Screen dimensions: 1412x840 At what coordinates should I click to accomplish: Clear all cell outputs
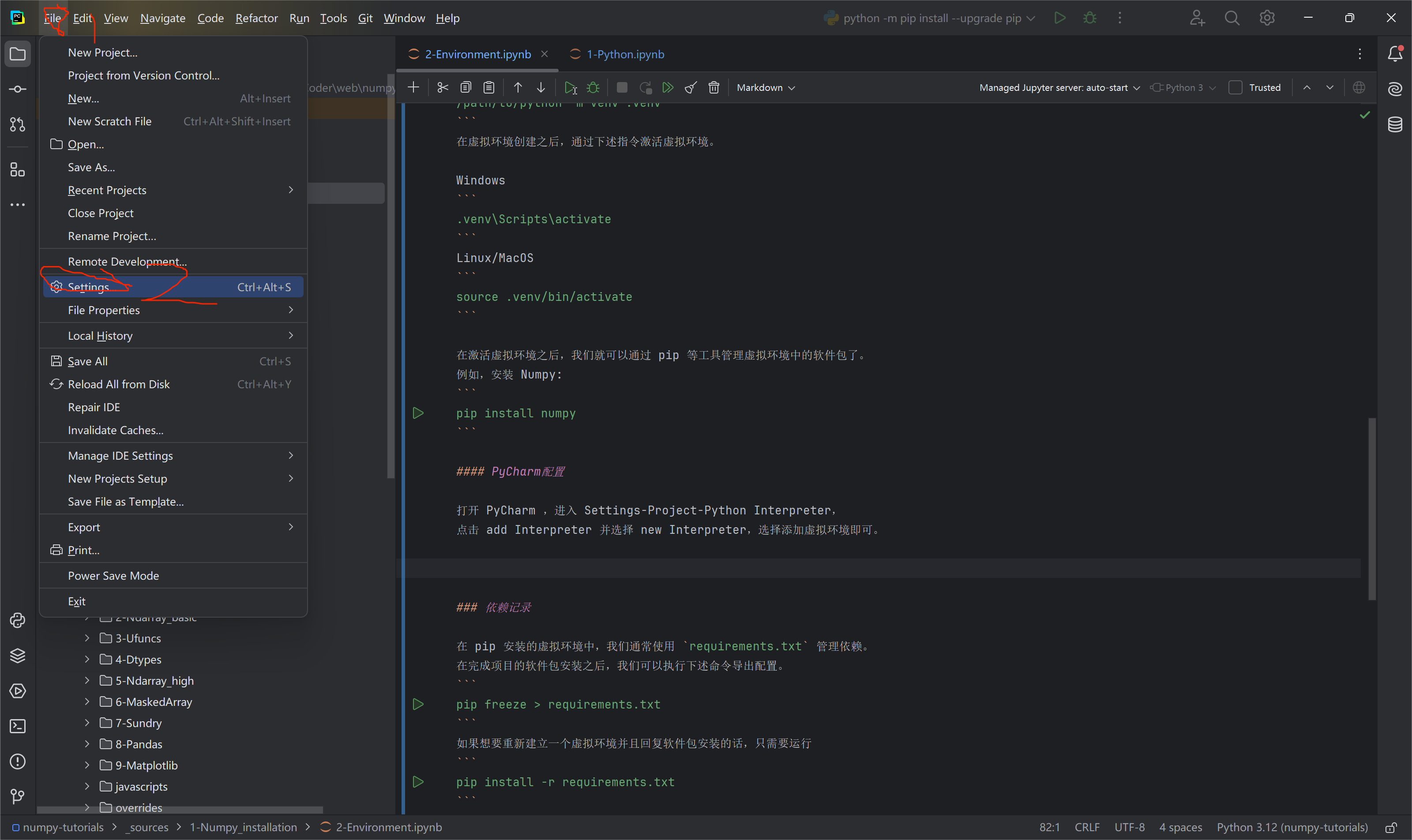(691, 87)
